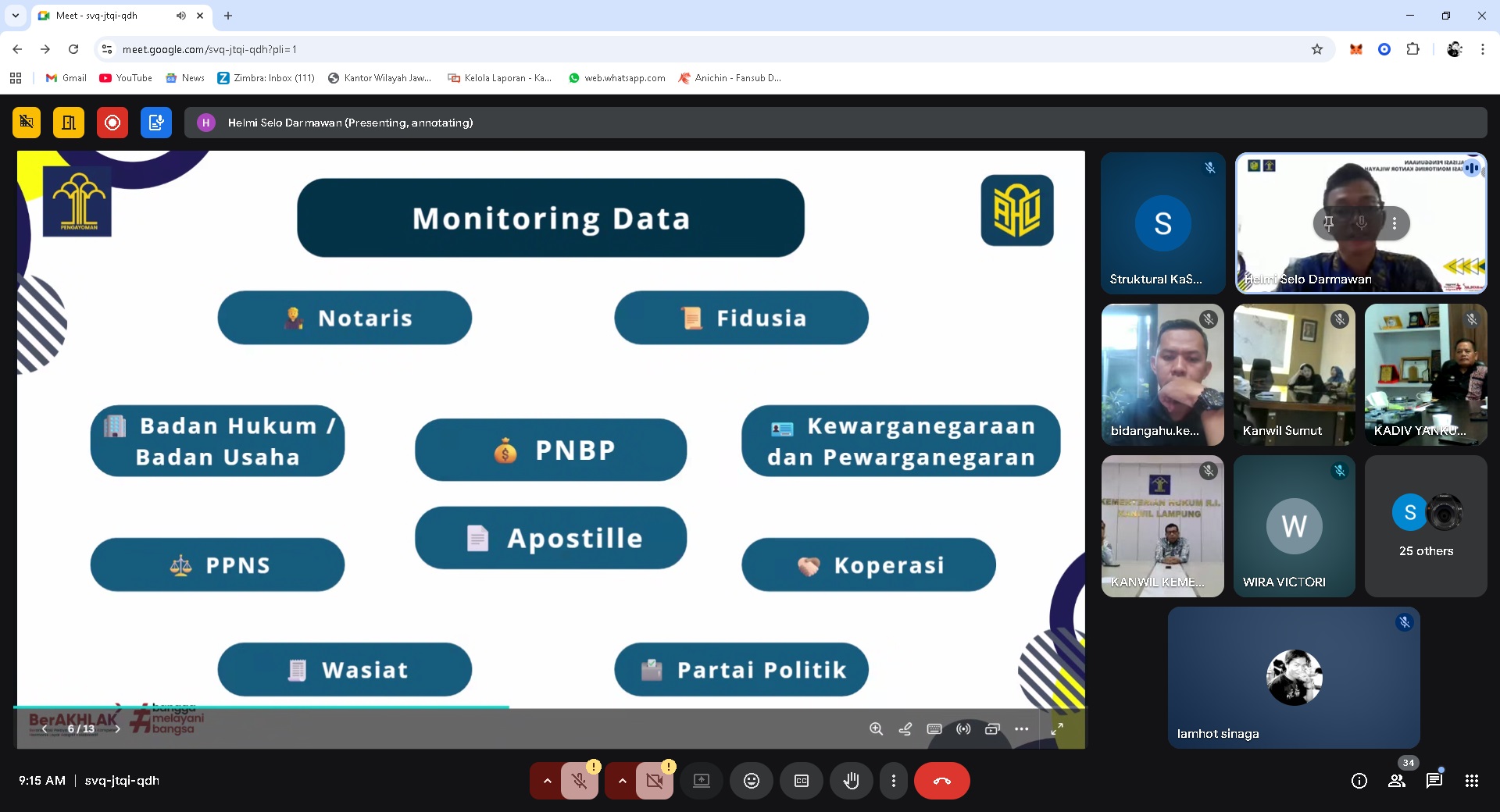Click the red recording indicator icon
The image size is (1500, 812).
coord(112,123)
